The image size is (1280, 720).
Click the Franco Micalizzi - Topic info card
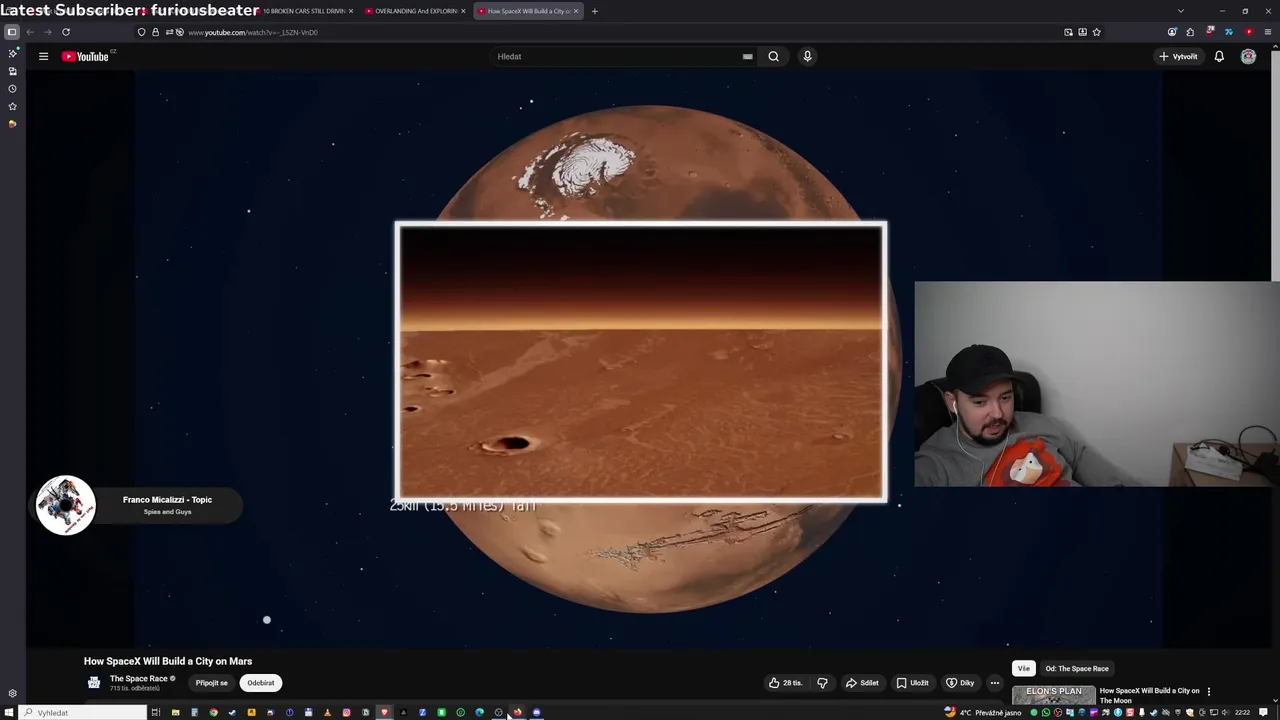[138, 505]
